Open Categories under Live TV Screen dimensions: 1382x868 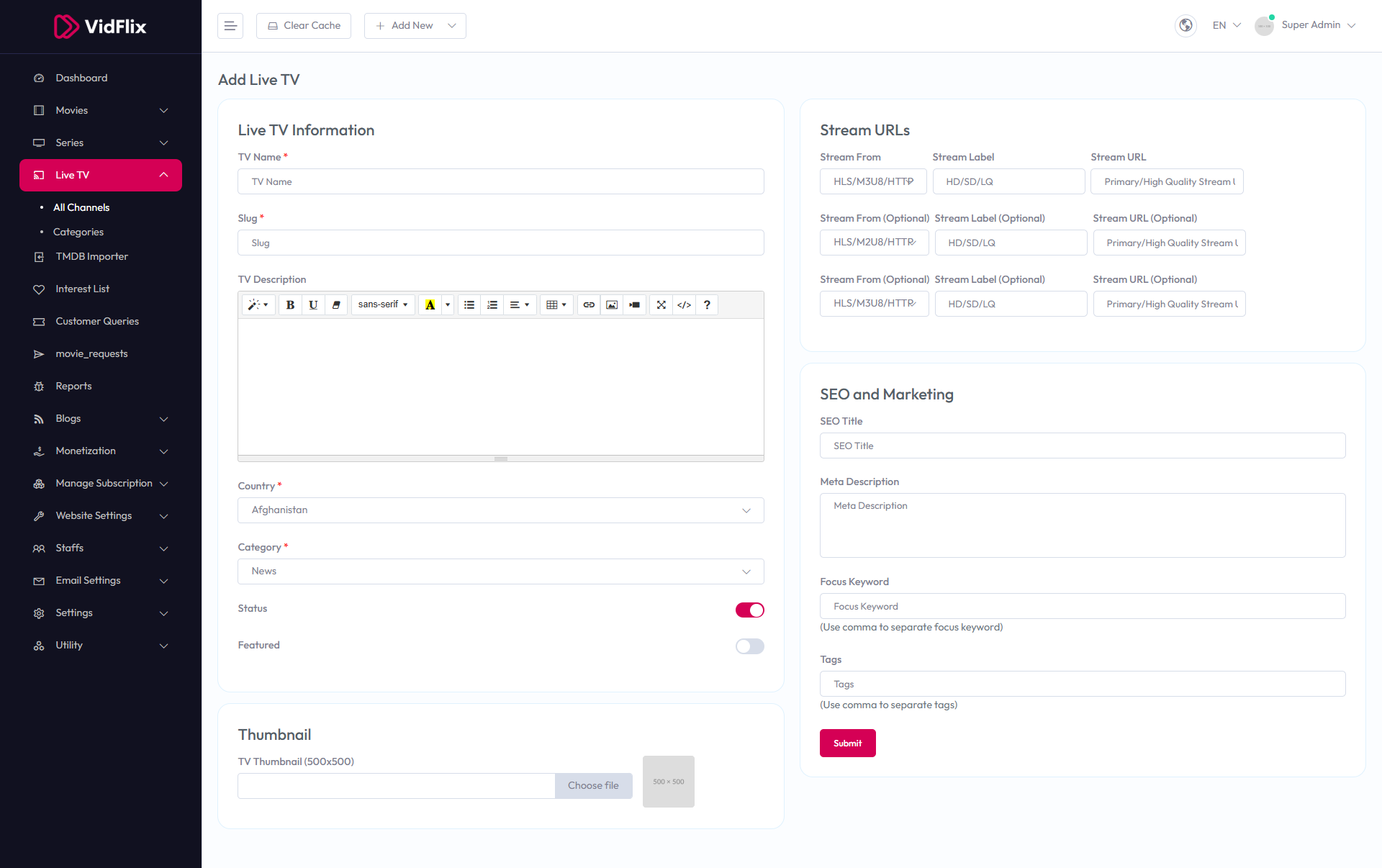[x=78, y=232]
